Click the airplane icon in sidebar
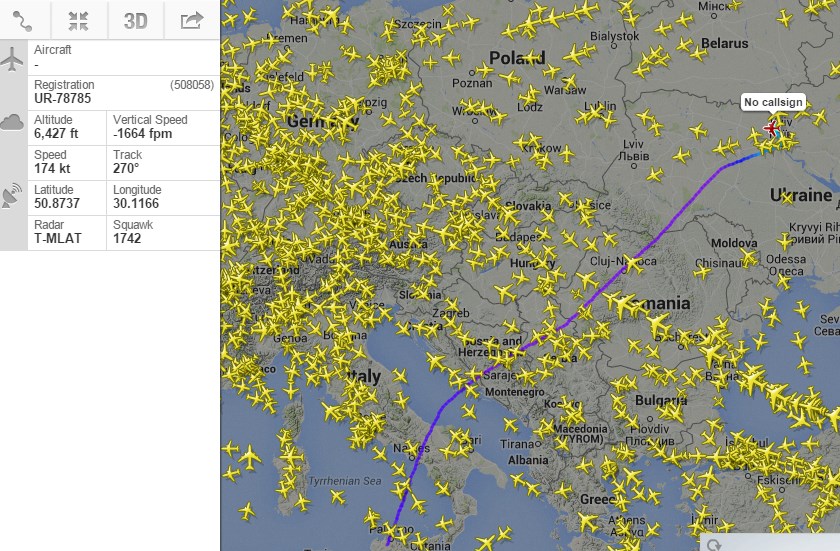Screen dimensions: 840x551 pyautogui.click(x=13, y=59)
